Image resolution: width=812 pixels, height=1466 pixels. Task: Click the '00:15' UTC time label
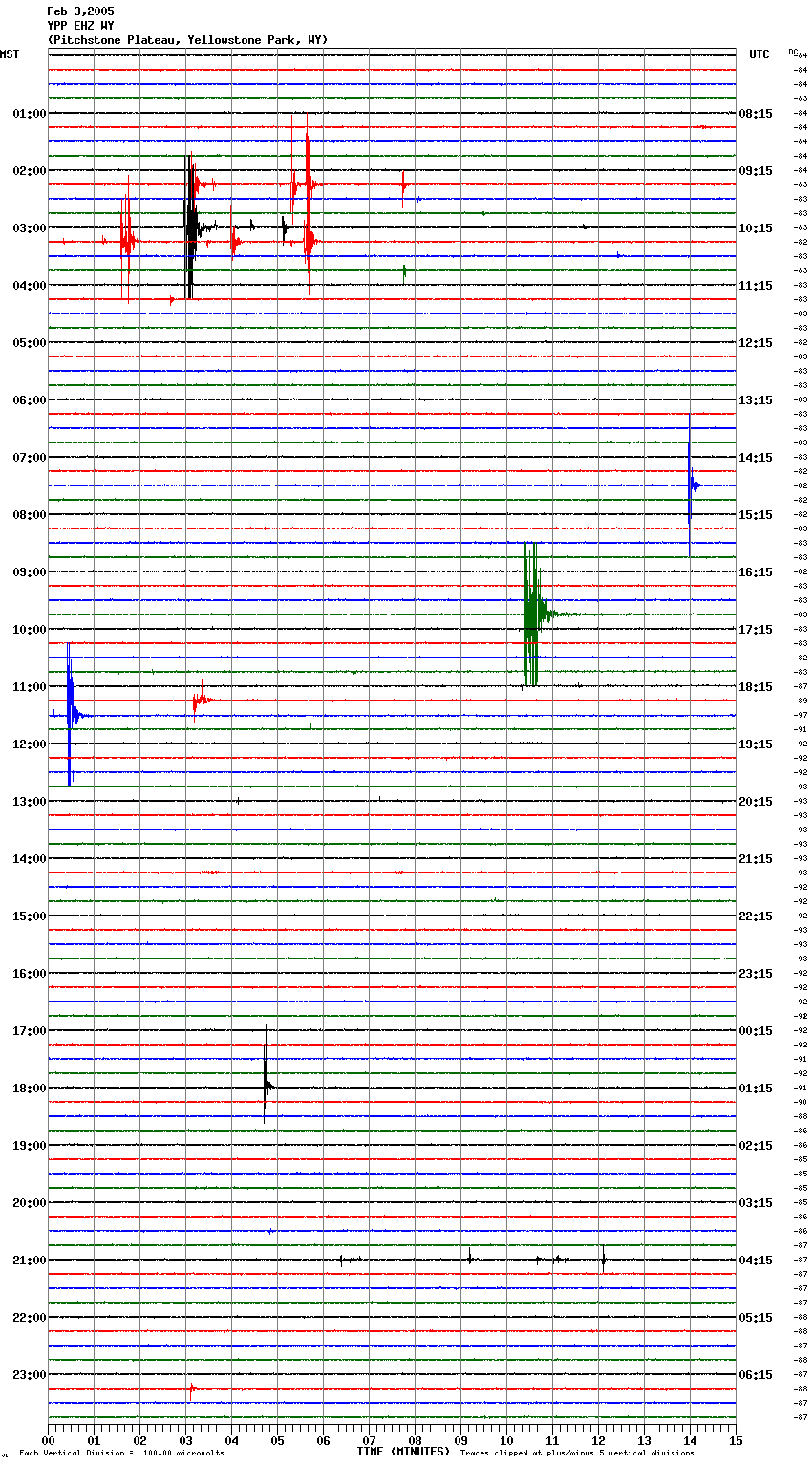(756, 1031)
